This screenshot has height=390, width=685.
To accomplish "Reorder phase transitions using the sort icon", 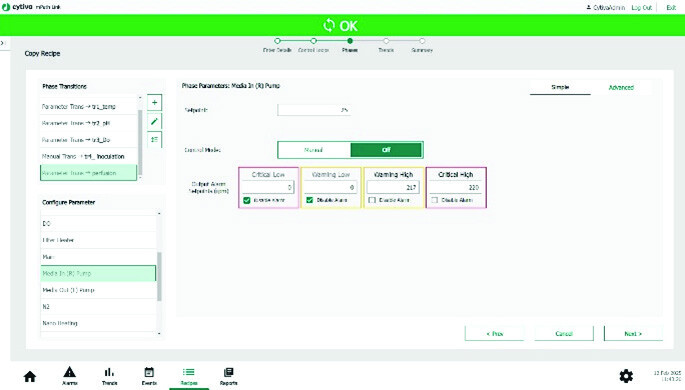I will (154, 140).
